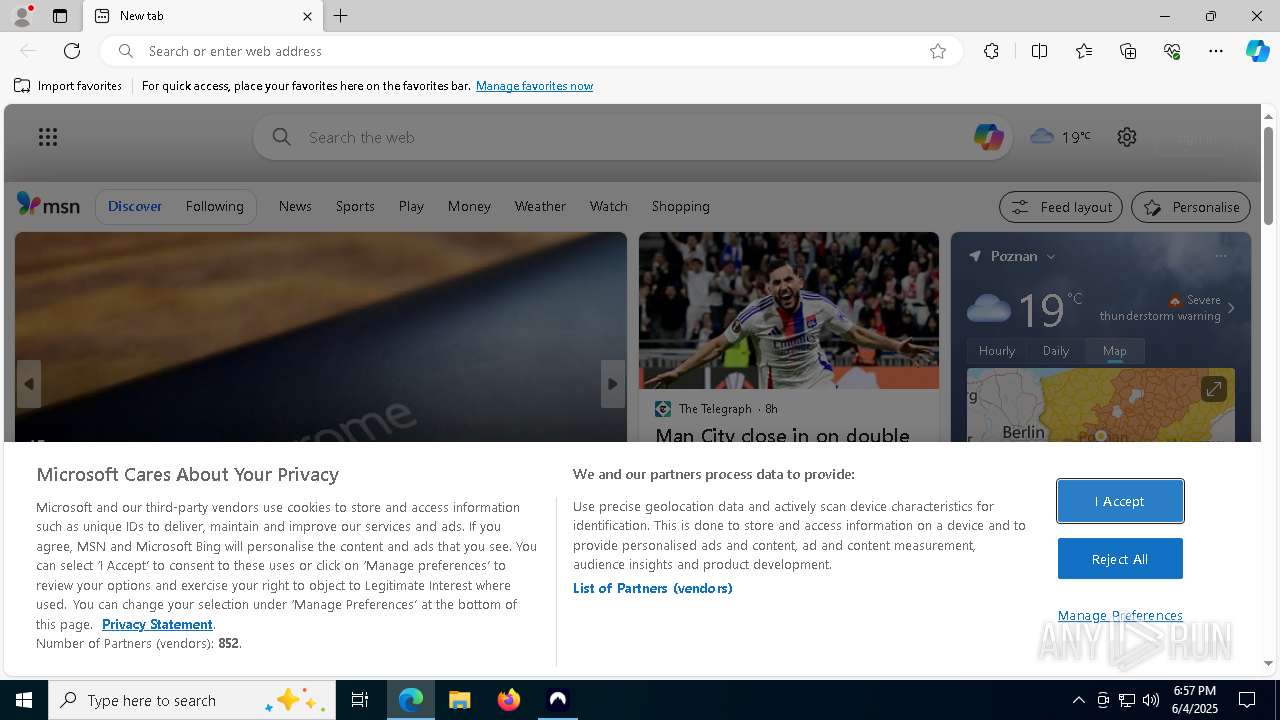
Task: Open the Extensions puzzle icon
Action: [991, 51]
